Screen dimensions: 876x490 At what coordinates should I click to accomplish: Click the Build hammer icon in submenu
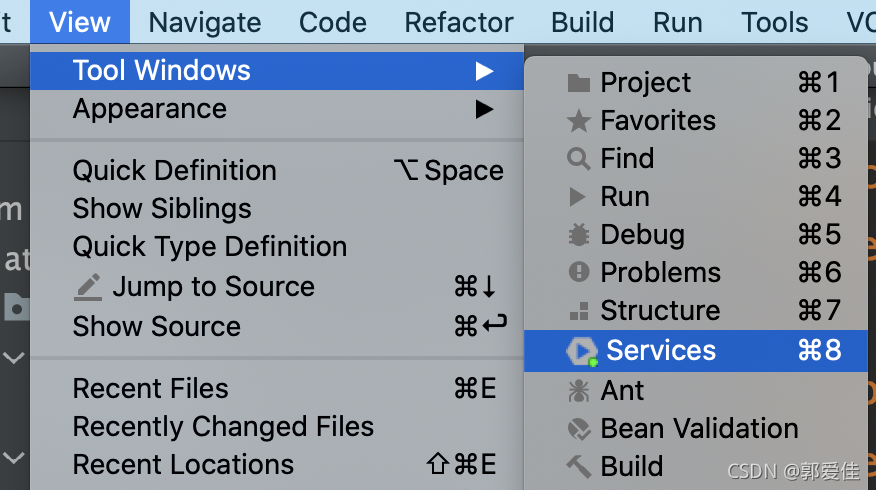[578, 467]
